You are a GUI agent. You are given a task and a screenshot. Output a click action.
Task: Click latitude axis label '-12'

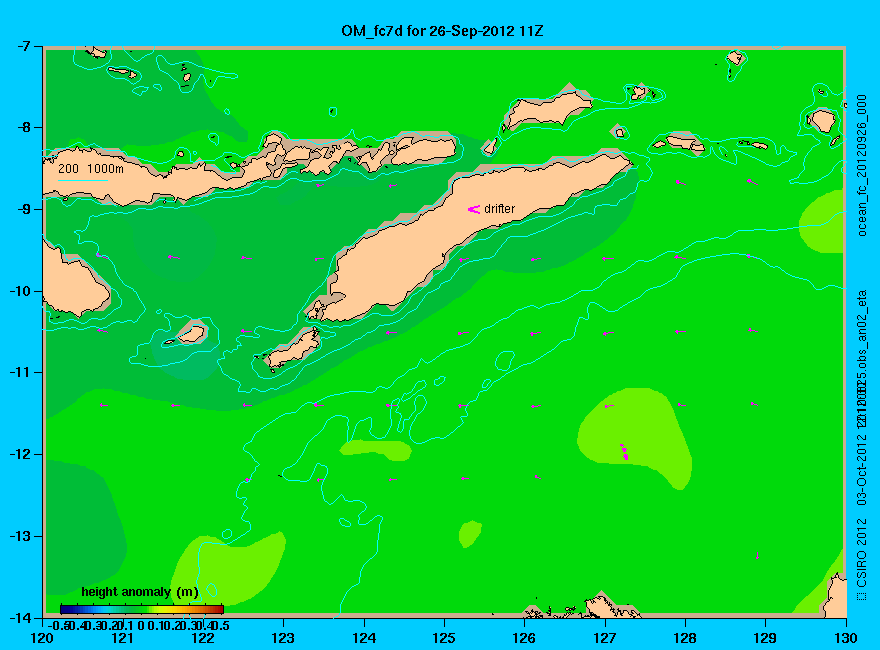[19, 454]
